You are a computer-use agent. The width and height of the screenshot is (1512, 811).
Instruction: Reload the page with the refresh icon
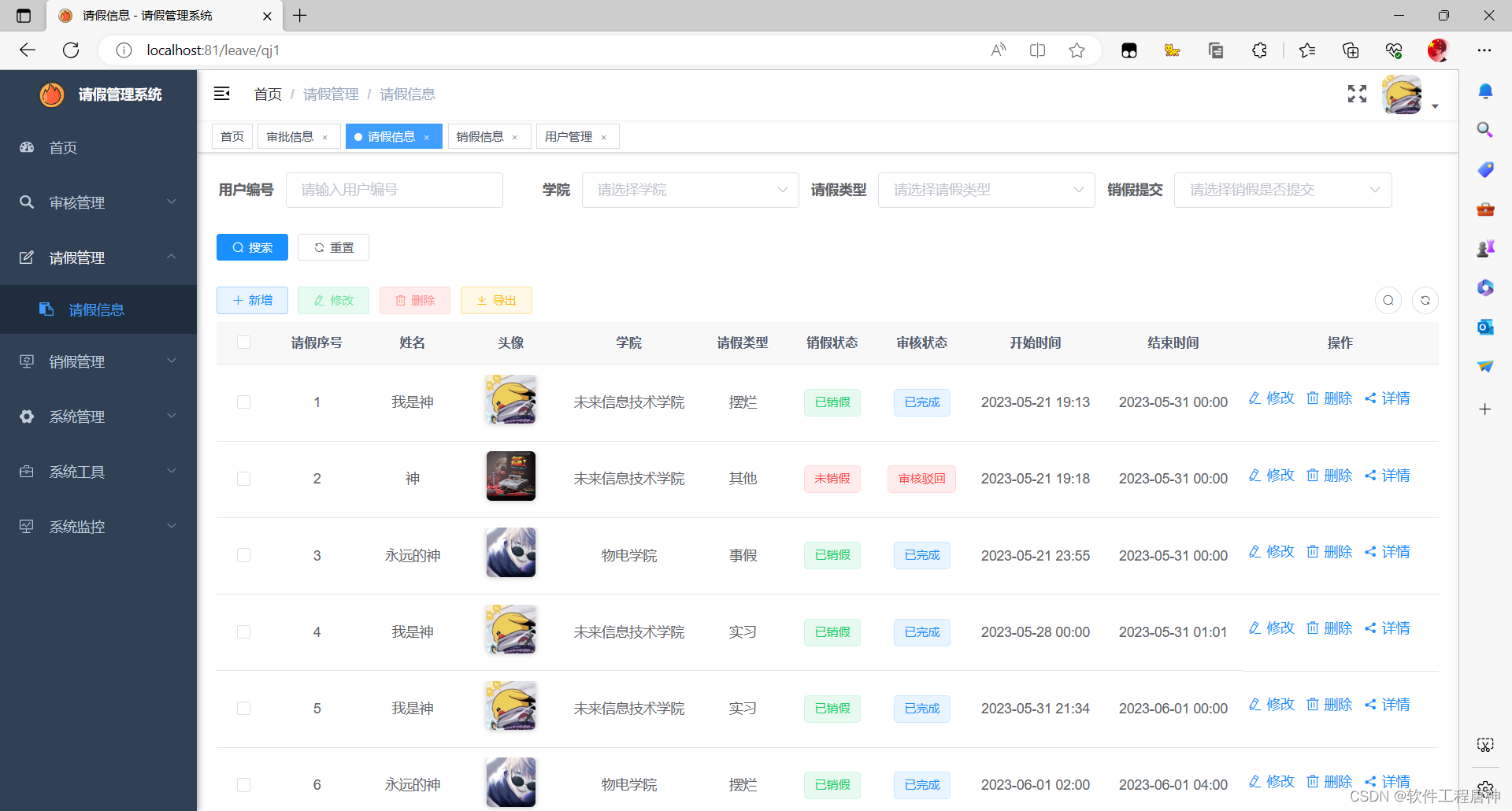71,50
